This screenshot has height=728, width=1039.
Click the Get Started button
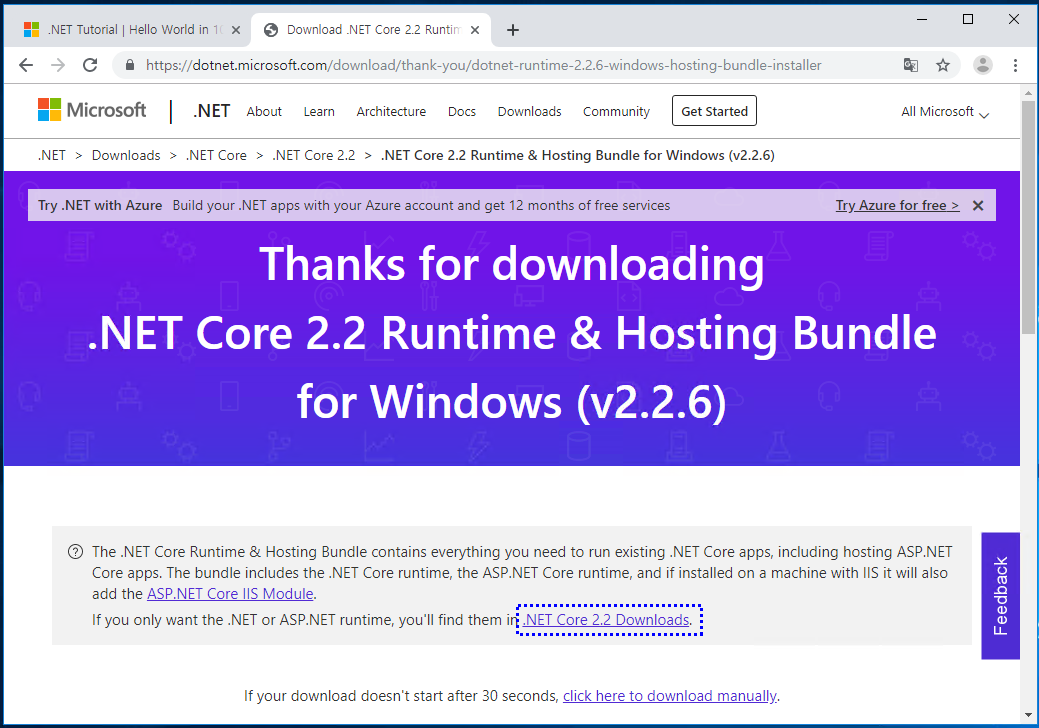point(714,111)
